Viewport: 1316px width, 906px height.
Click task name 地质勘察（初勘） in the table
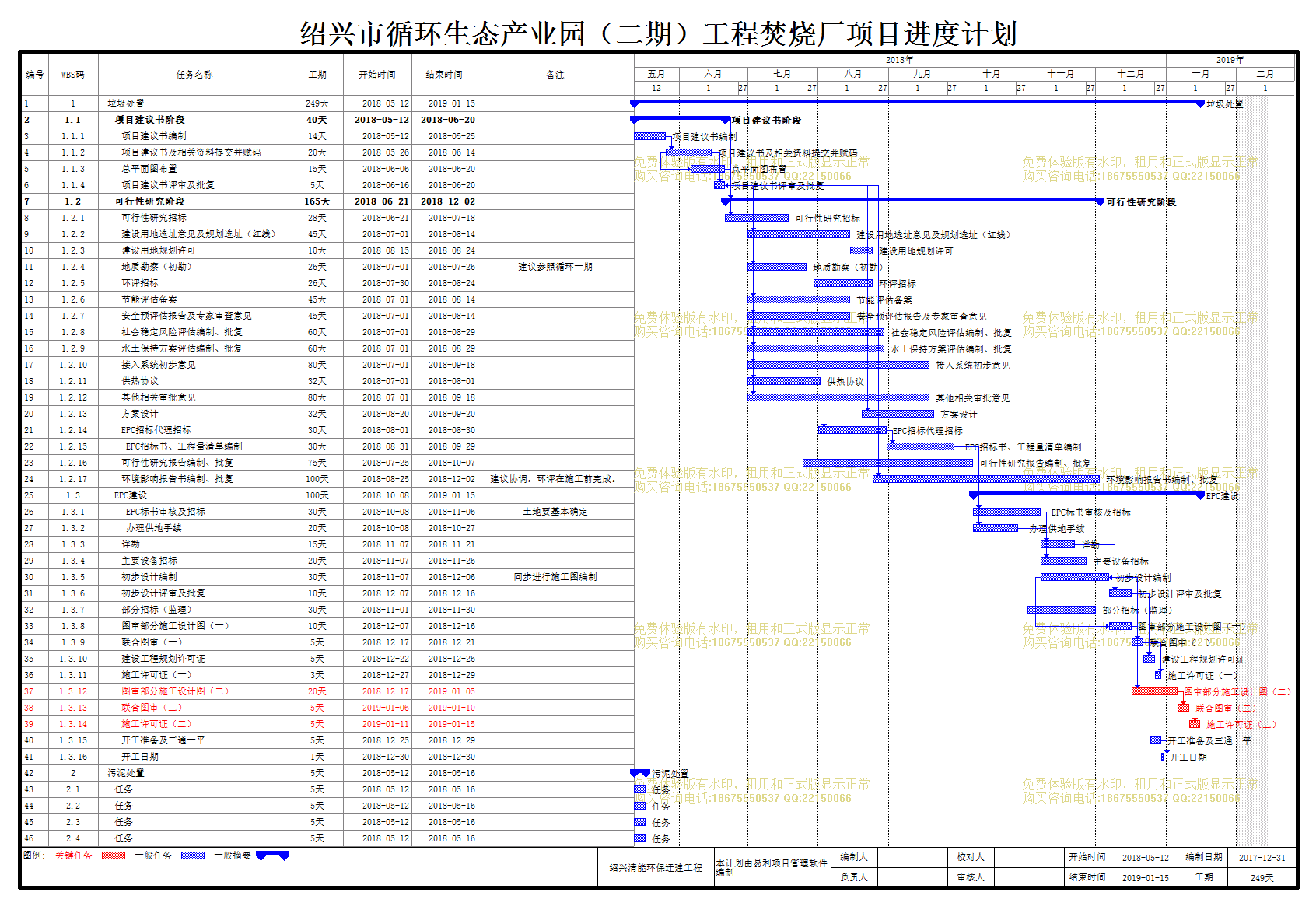(x=157, y=267)
